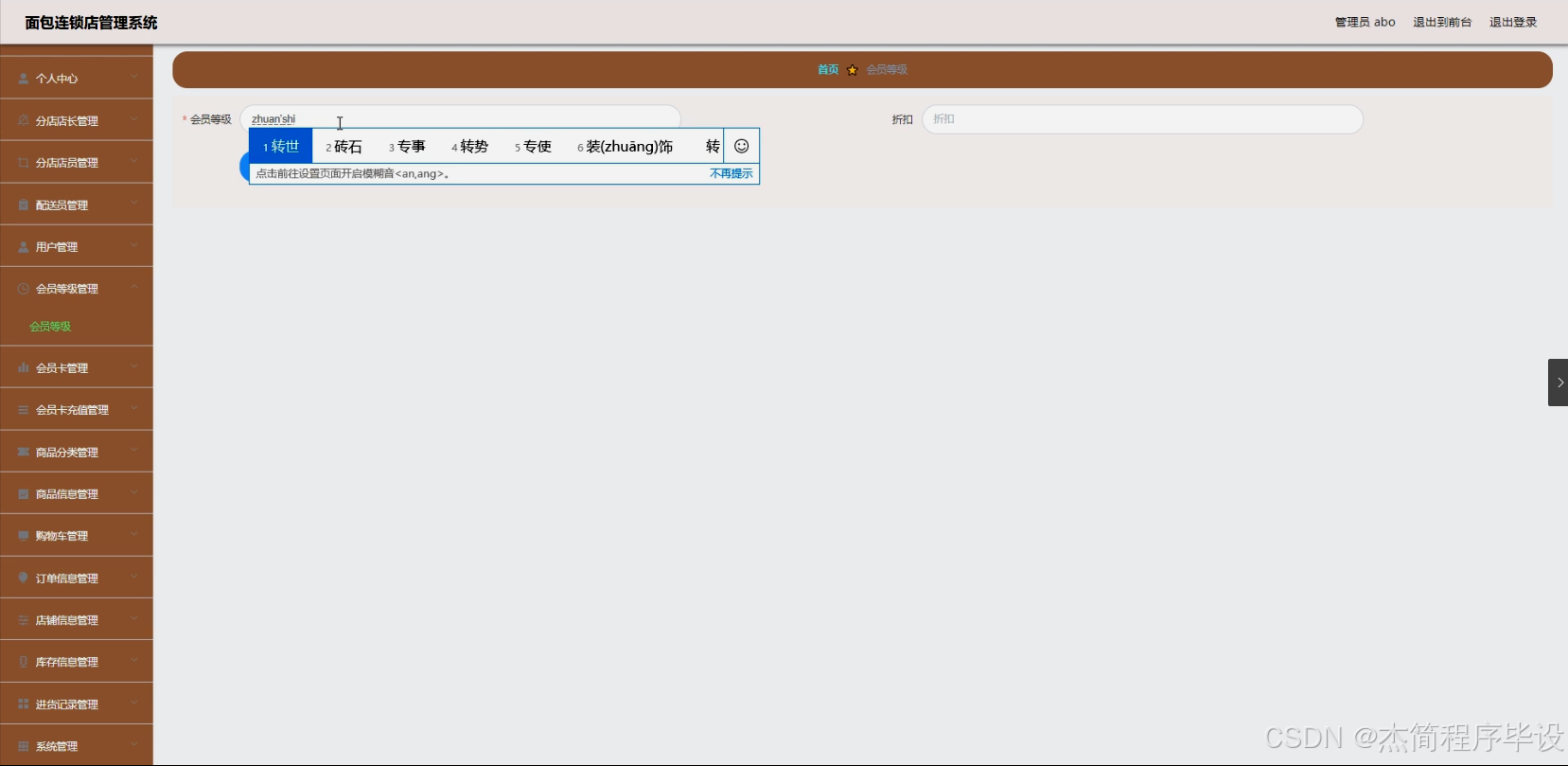Viewport: 1568px width, 766px height.
Task: Open the 购物车管理 sidebar menu
Action: (x=77, y=536)
